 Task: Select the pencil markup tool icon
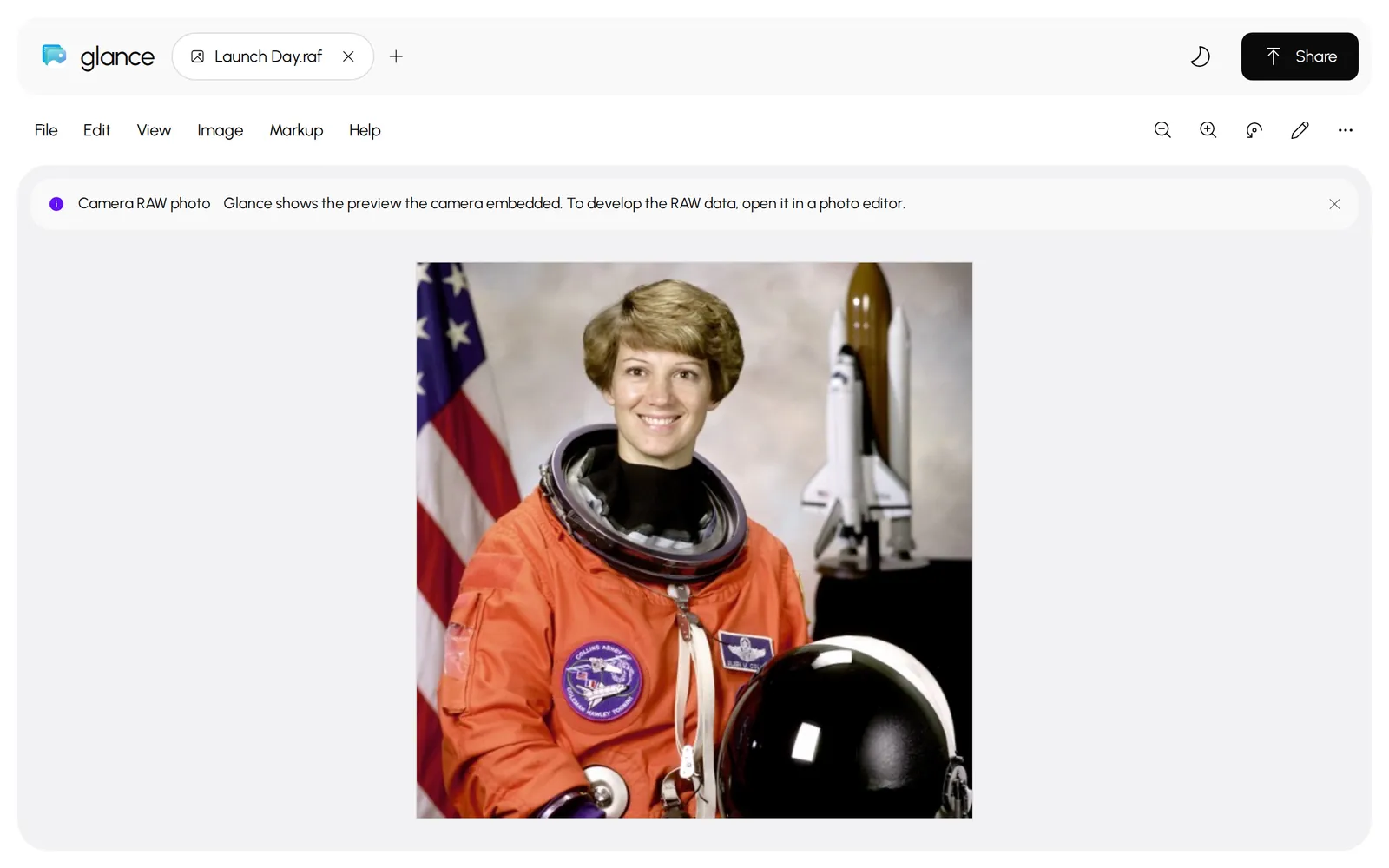click(x=1300, y=130)
